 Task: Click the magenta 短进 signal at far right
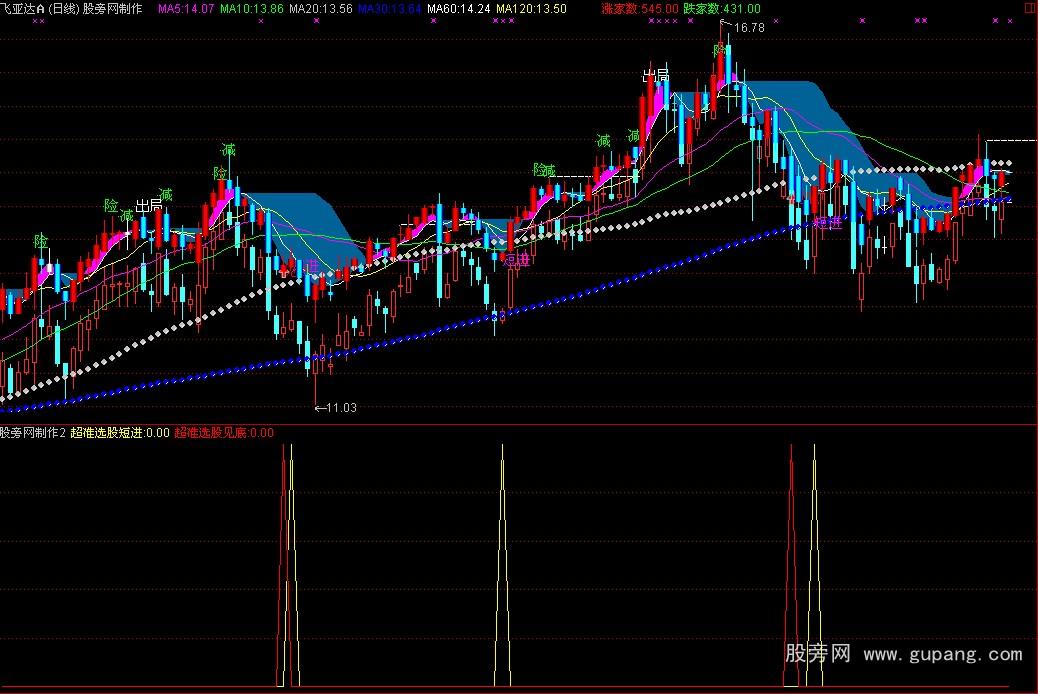[x=828, y=222]
